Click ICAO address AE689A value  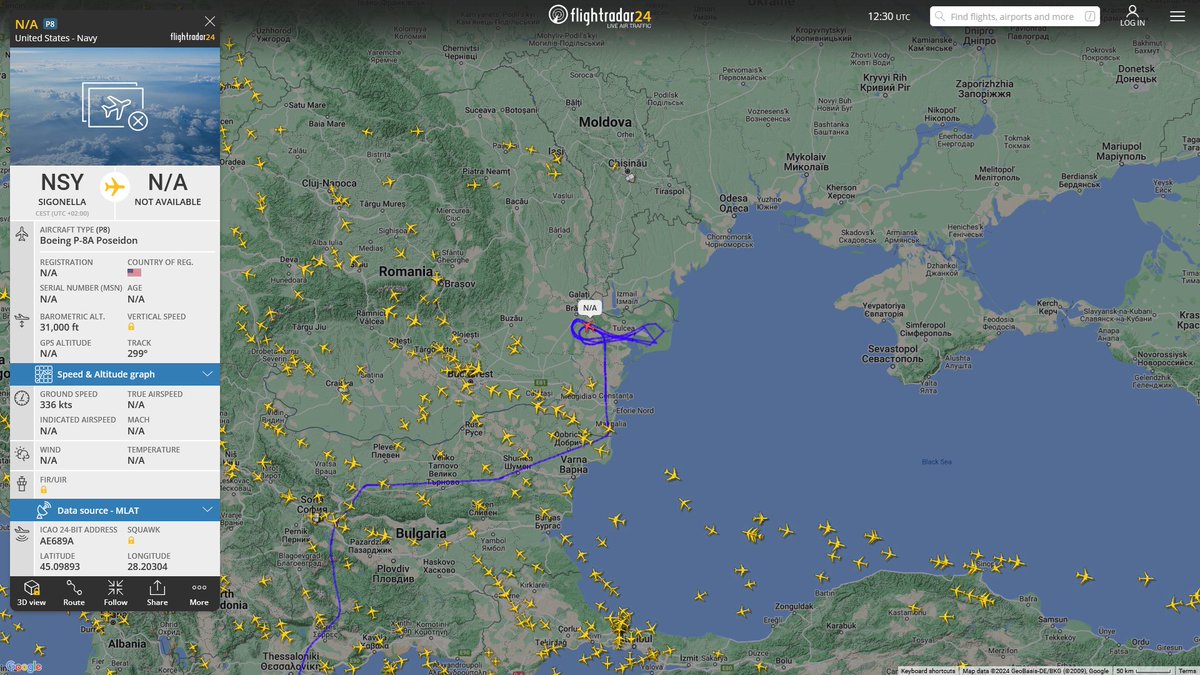coord(57,541)
